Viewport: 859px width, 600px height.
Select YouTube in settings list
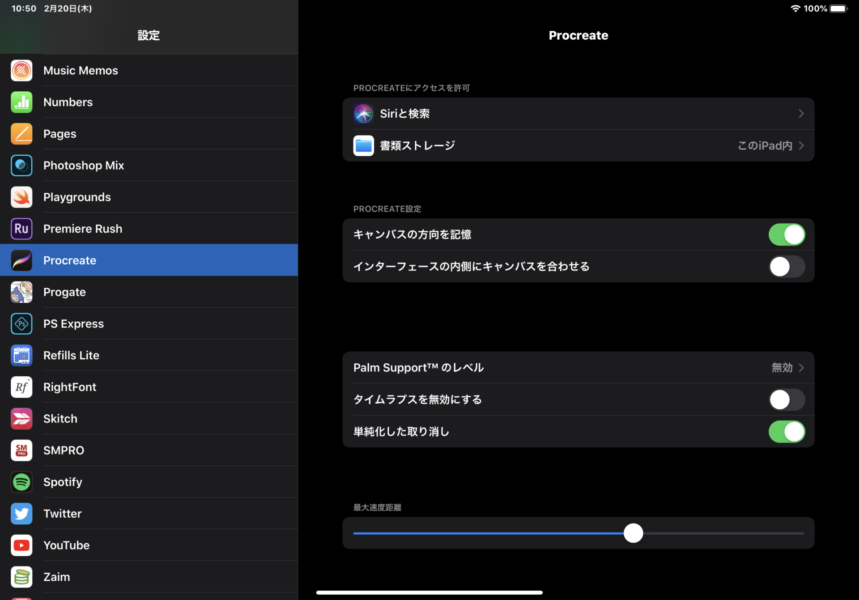(x=149, y=546)
